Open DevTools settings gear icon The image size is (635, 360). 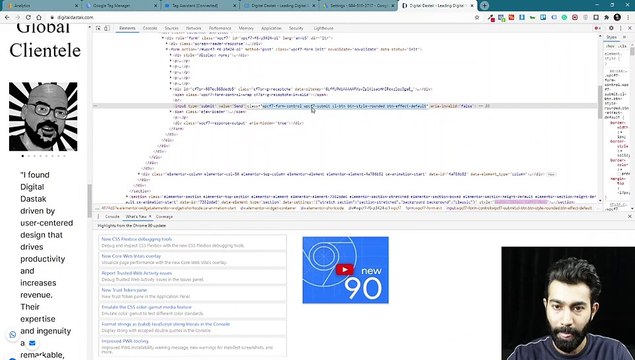click(x=611, y=28)
